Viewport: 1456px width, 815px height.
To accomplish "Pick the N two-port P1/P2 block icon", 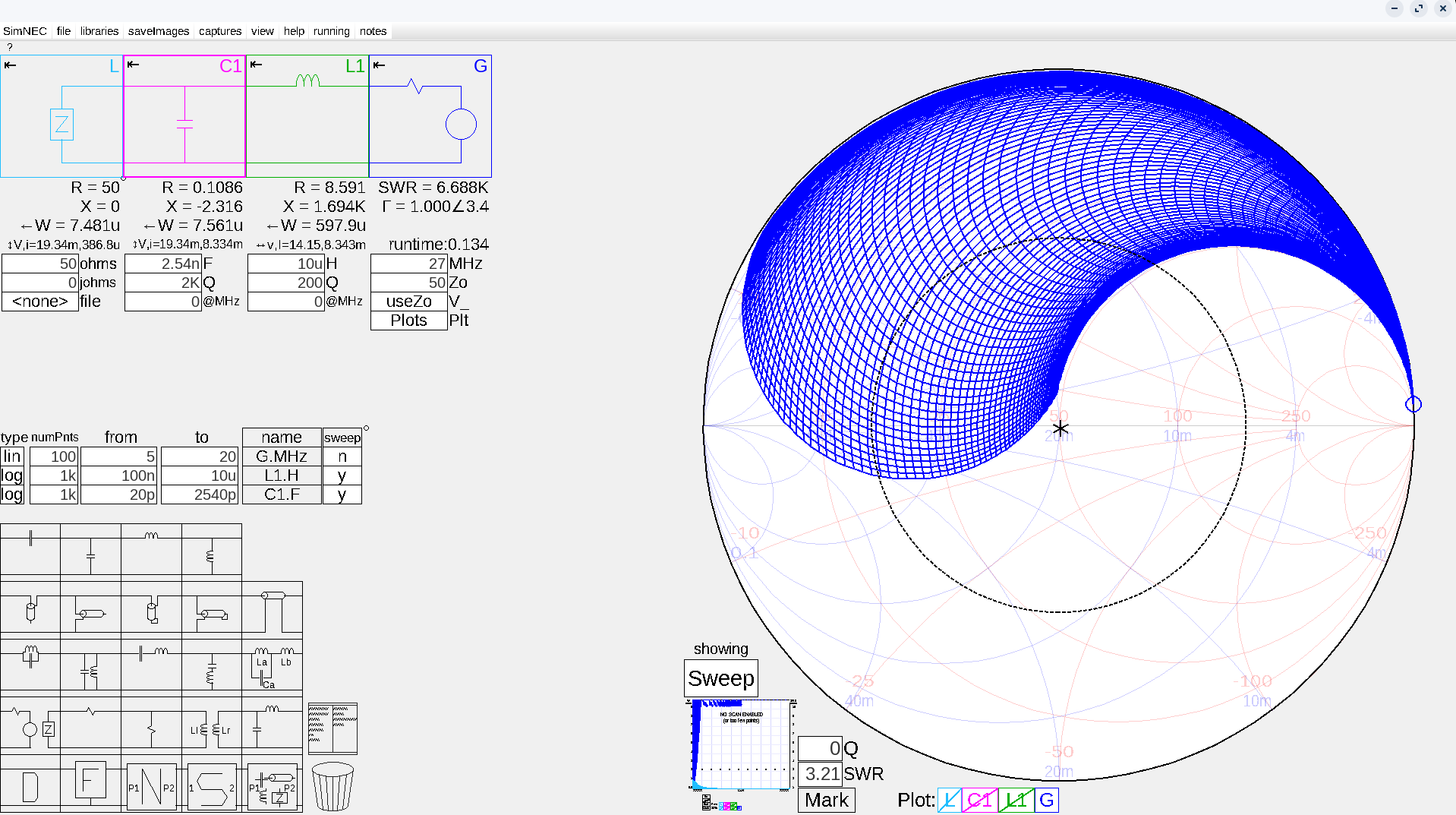I will tap(151, 787).
